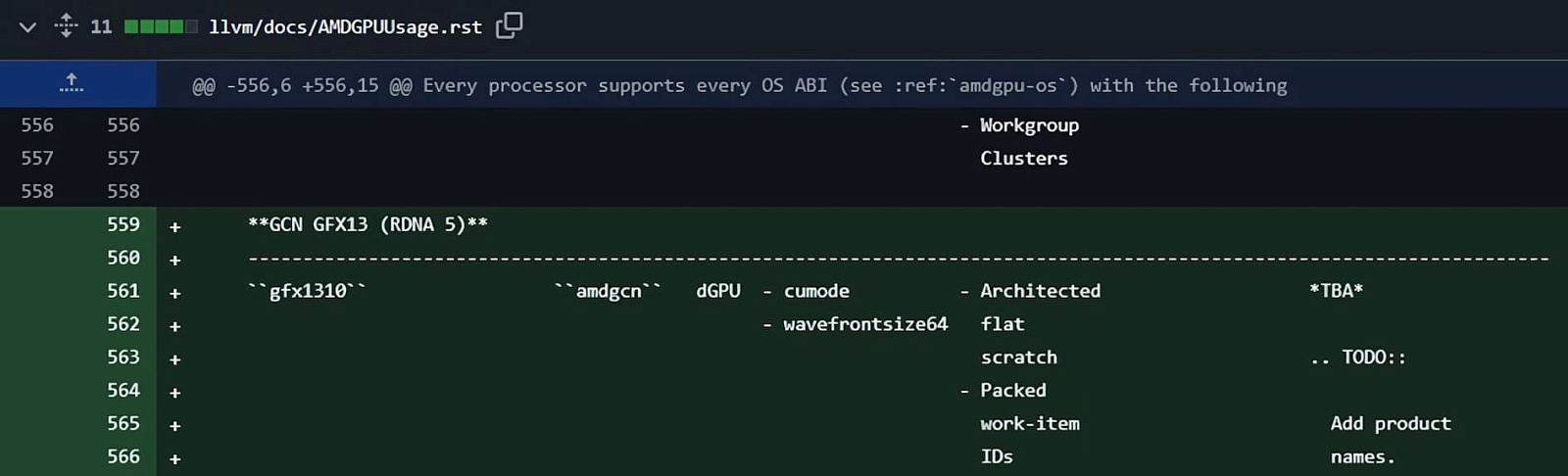This screenshot has height=476, width=1568.
Task: Expand hidden lines above line 556
Action: pyautogui.click(x=71, y=84)
